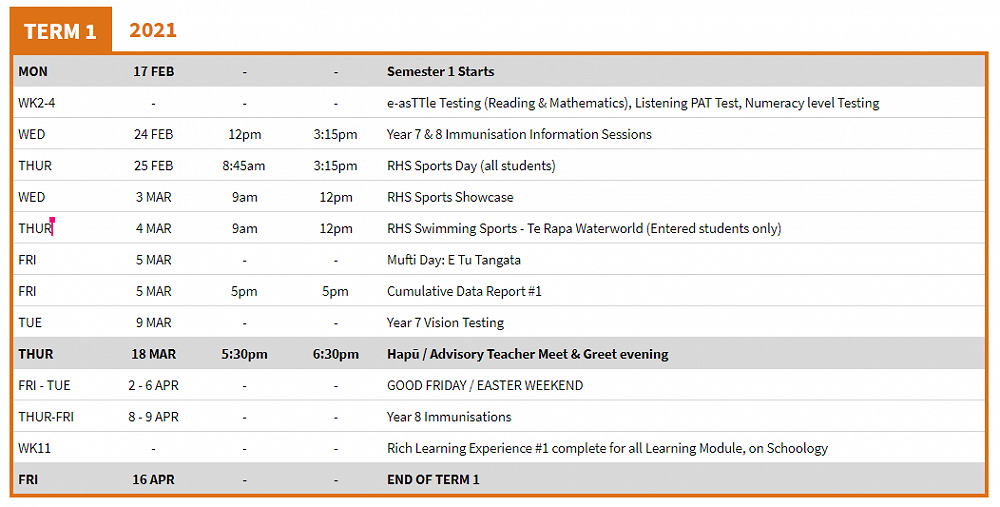Click the Year 7 Vision Testing event
This screenshot has height=507, width=1000.
point(445,323)
